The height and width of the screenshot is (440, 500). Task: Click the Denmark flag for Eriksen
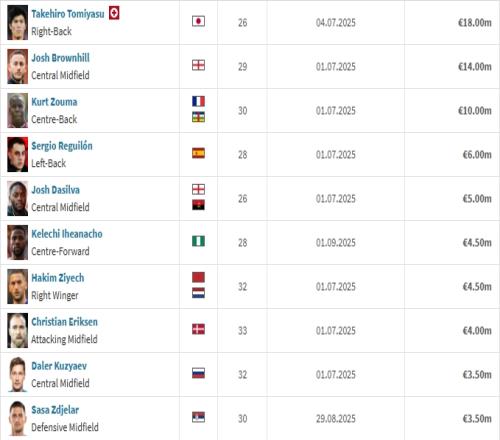(x=198, y=329)
